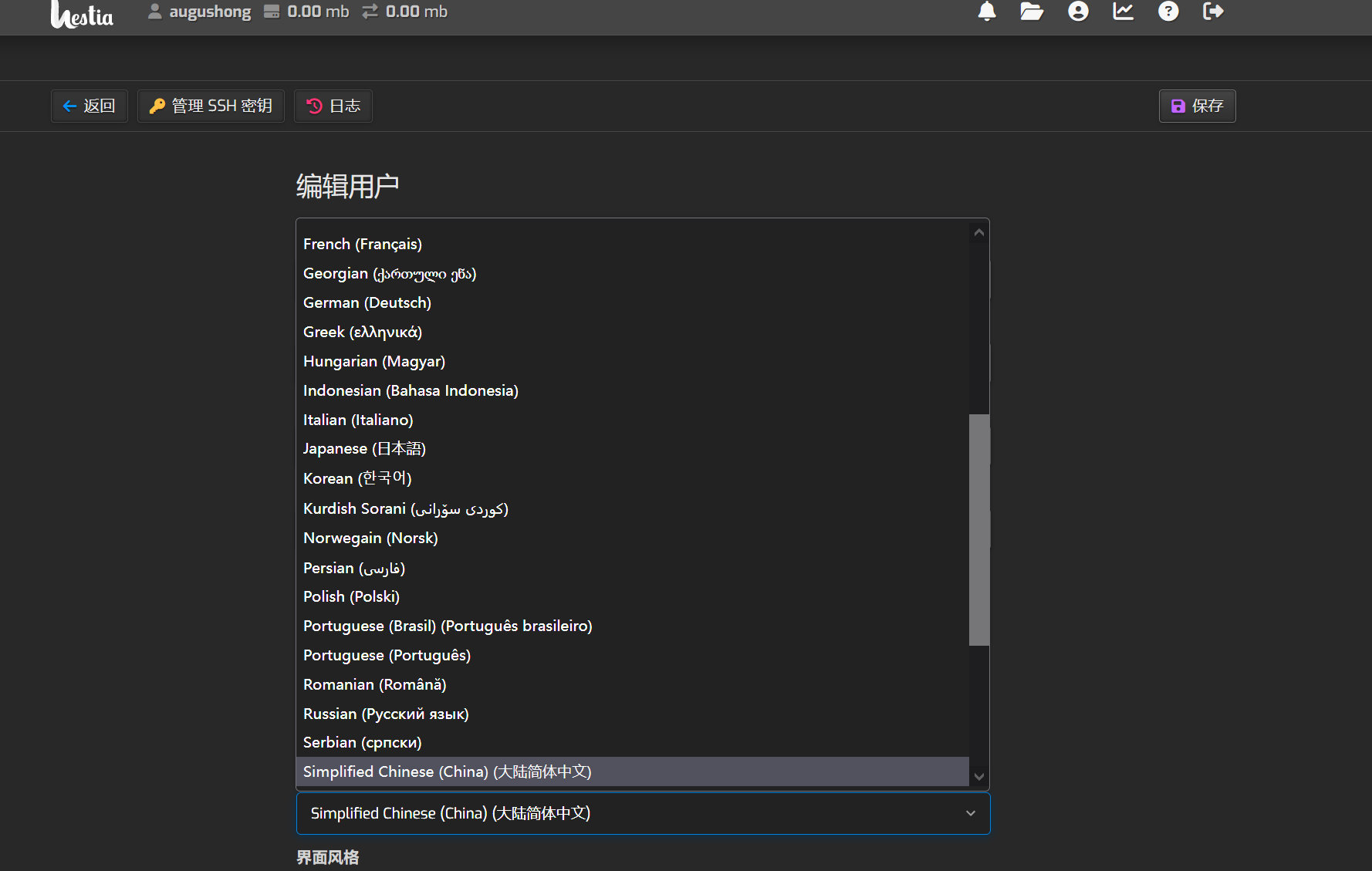The image size is (1372, 871).
Task: Open the notifications bell icon
Action: click(986, 12)
